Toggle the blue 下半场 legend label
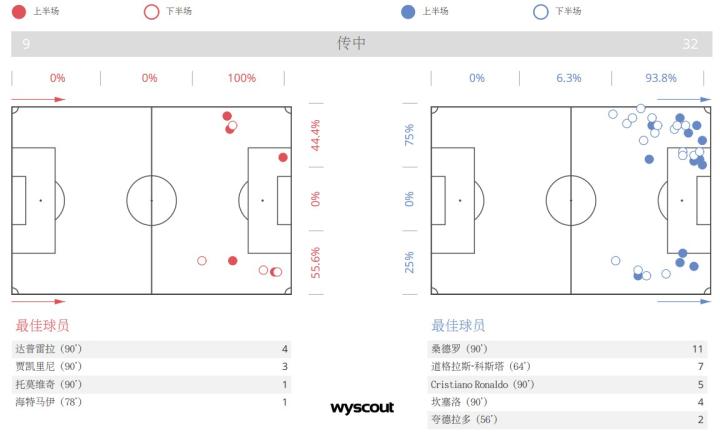 (x=568, y=12)
